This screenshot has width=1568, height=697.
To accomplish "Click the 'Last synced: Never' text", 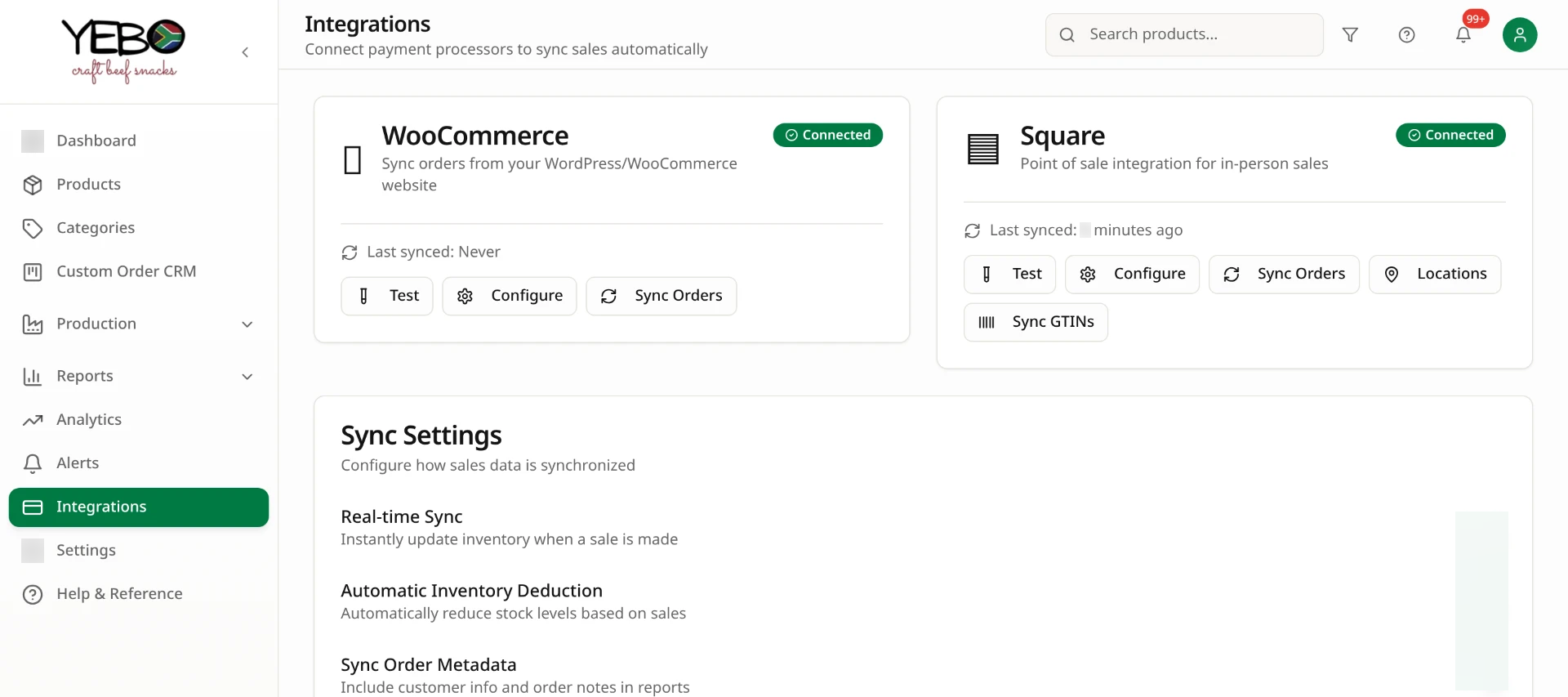I will click(x=434, y=252).
